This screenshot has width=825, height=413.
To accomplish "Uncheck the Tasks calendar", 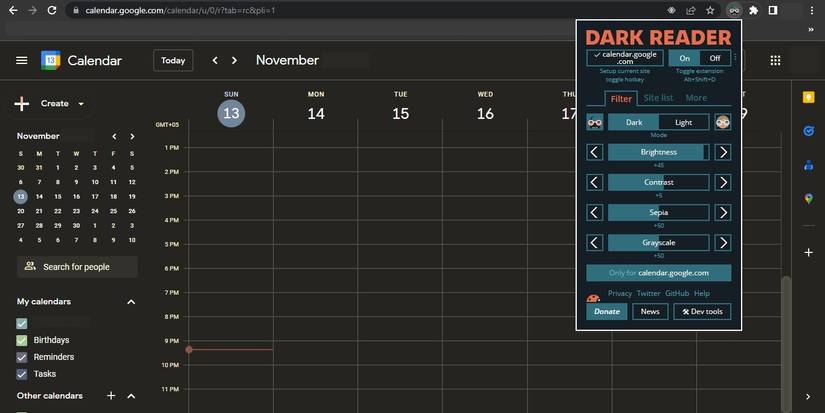I will click(22, 374).
